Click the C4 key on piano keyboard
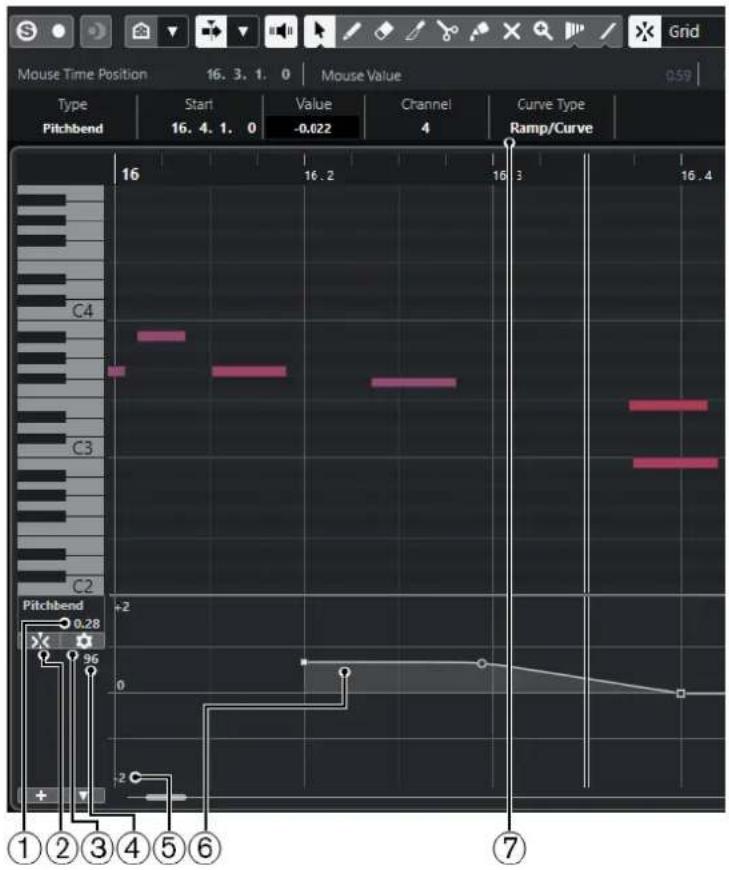This screenshot has width=729, height=870. pyautogui.click(x=83, y=311)
